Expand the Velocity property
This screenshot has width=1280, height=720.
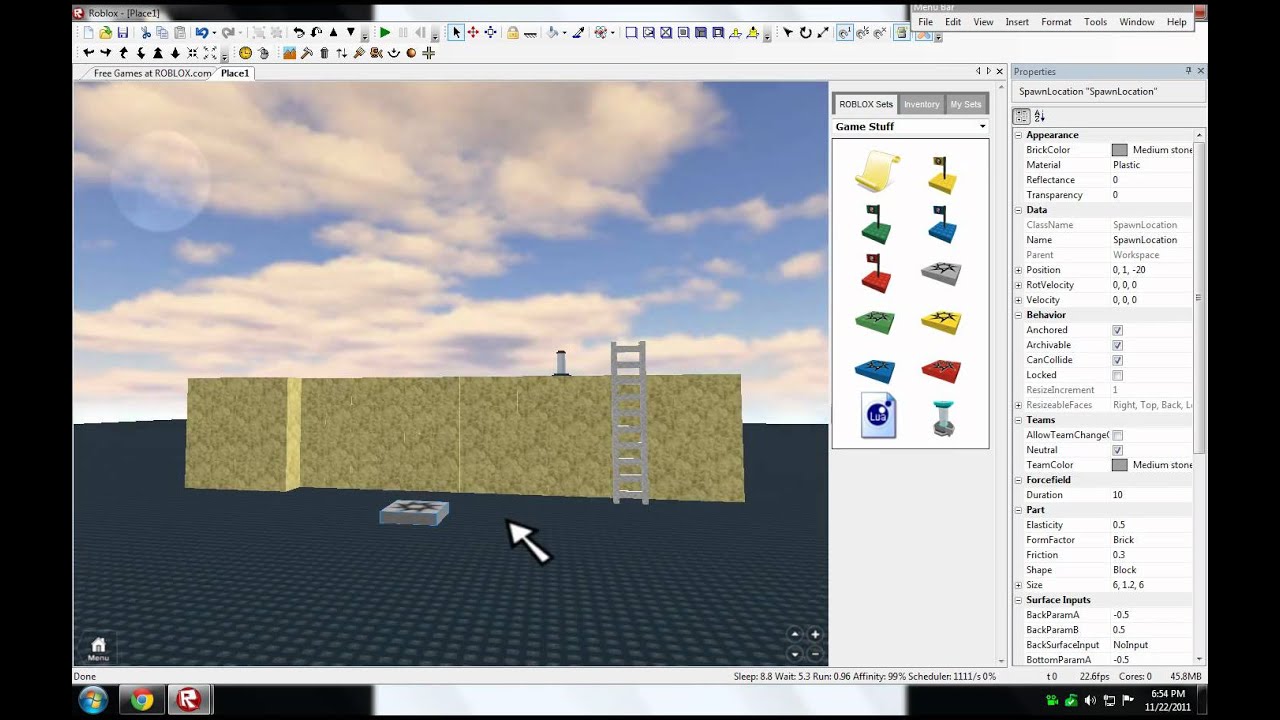(1019, 300)
